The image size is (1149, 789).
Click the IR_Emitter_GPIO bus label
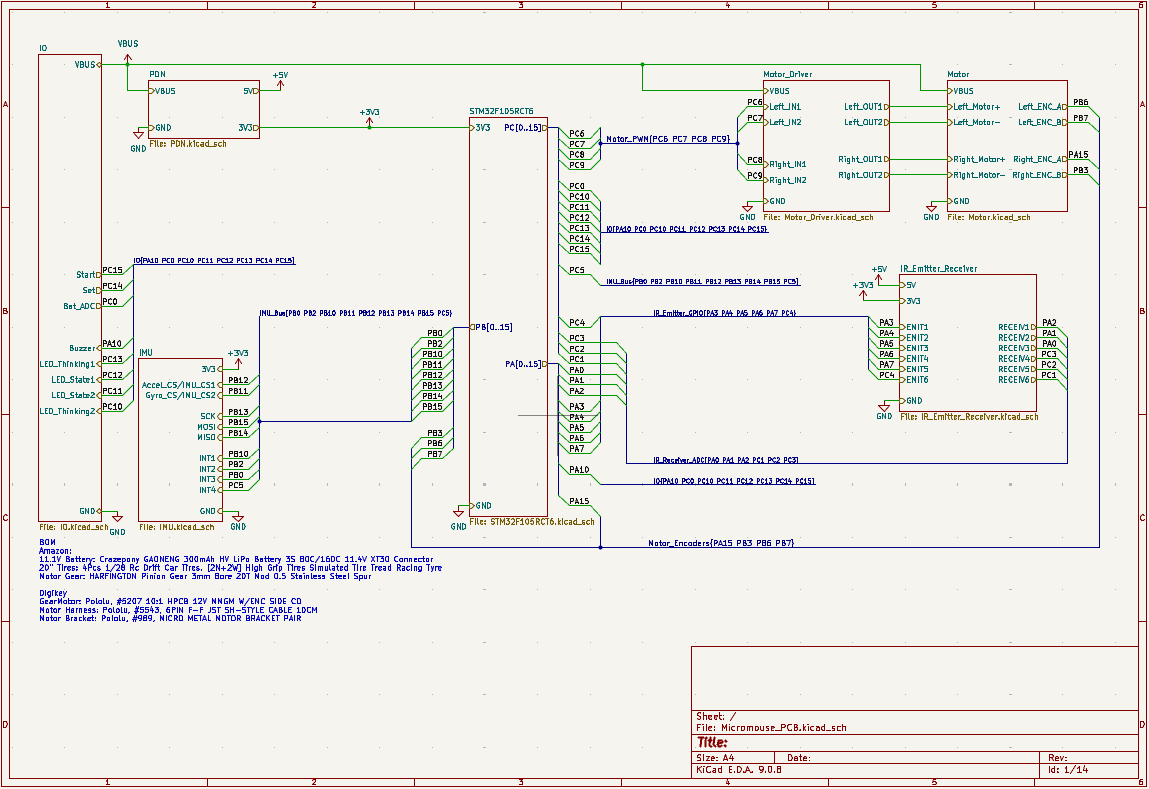coord(725,313)
